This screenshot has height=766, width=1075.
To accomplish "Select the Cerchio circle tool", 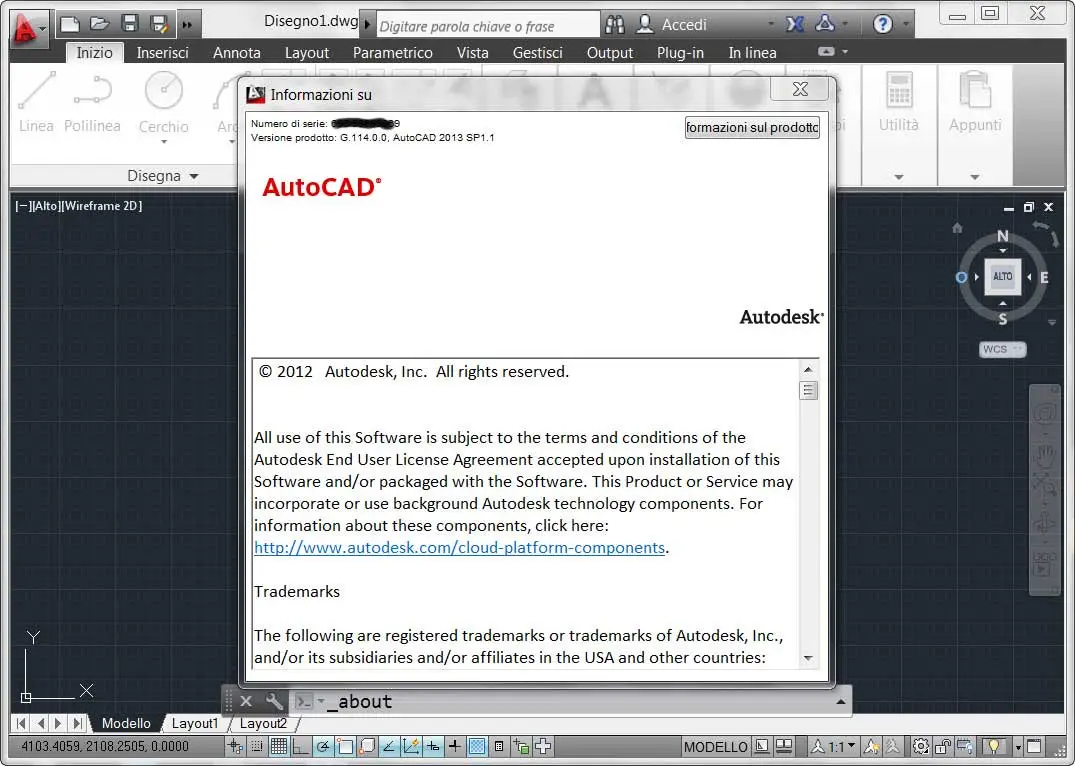I will pyautogui.click(x=163, y=101).
